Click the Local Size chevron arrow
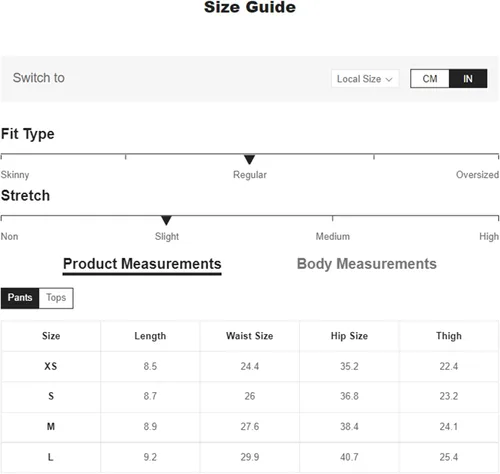This screenshot has height=474, width=500. pyautogui.click(x=389, y=80)
